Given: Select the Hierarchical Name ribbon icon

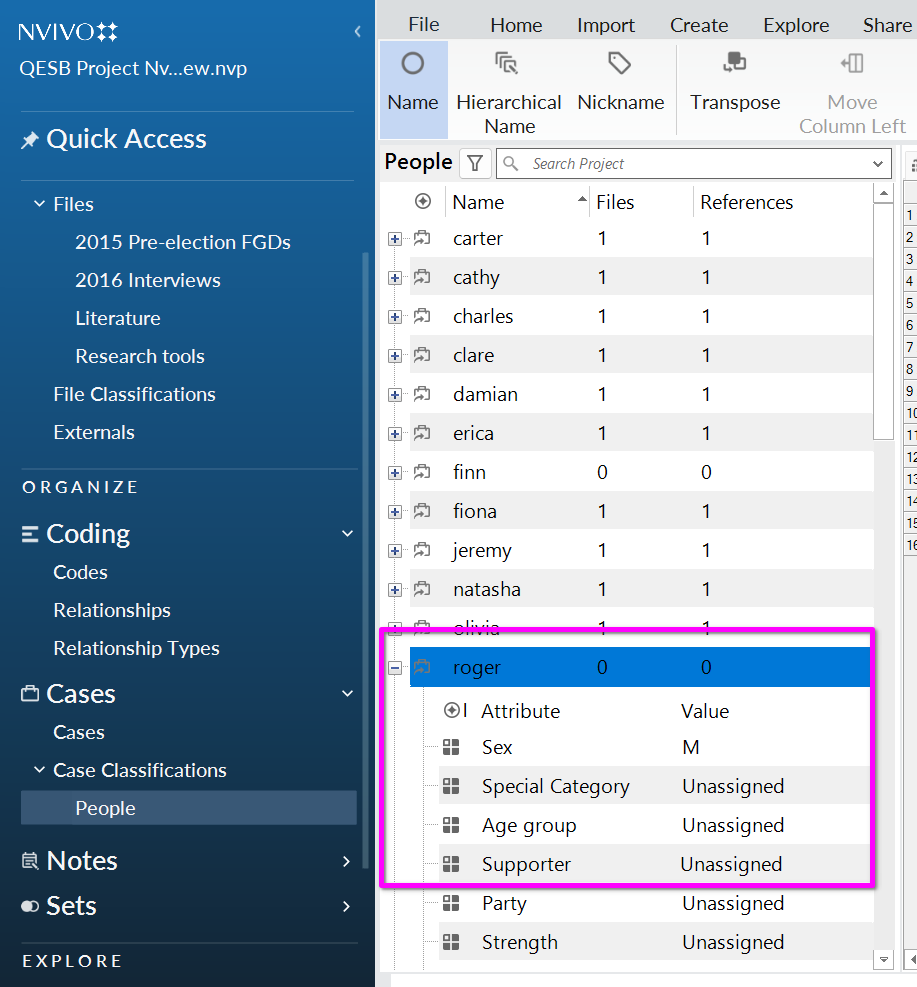Looking at the screenshot, I should 508,65.
